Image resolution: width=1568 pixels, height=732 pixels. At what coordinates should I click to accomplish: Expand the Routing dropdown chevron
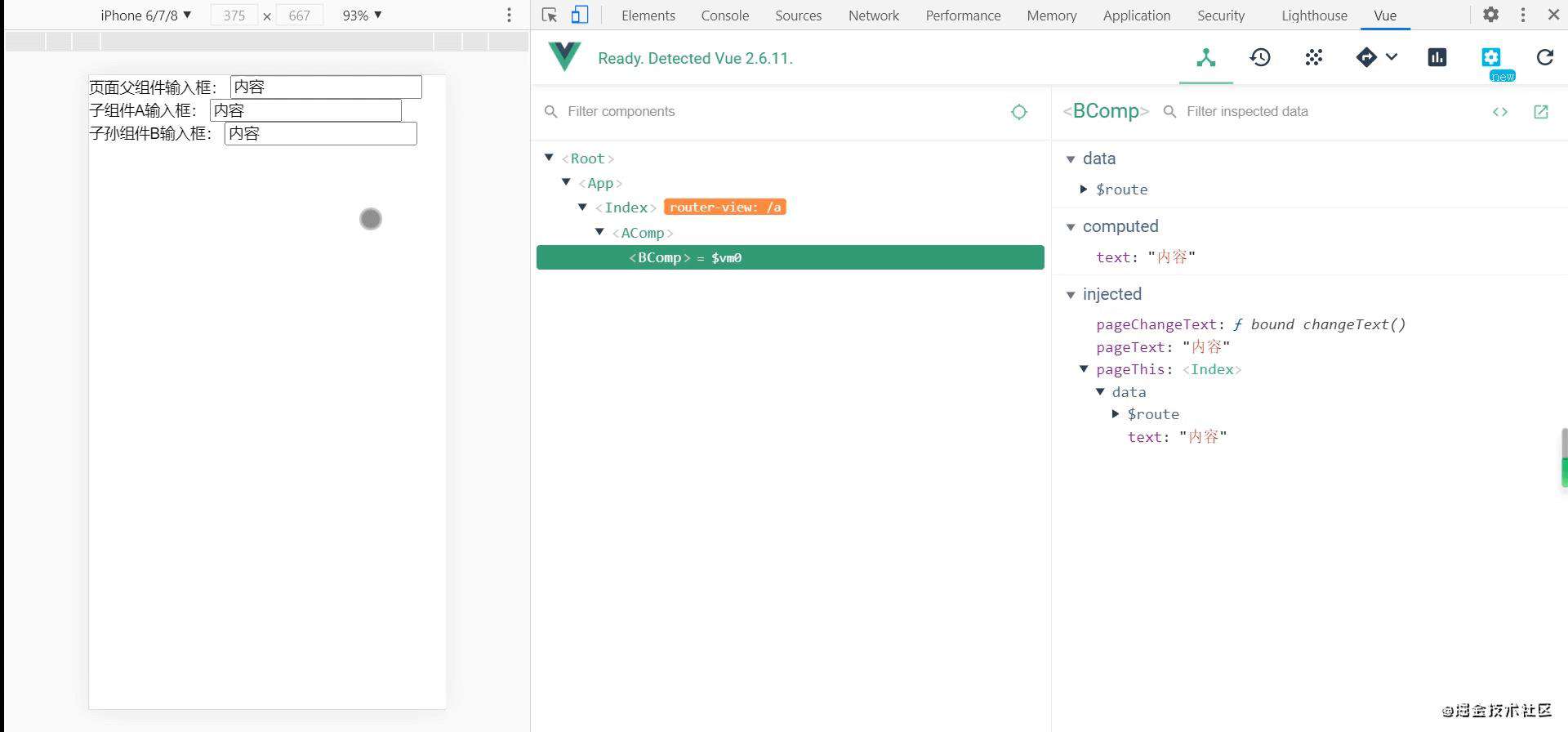(x=1392, y=57)
